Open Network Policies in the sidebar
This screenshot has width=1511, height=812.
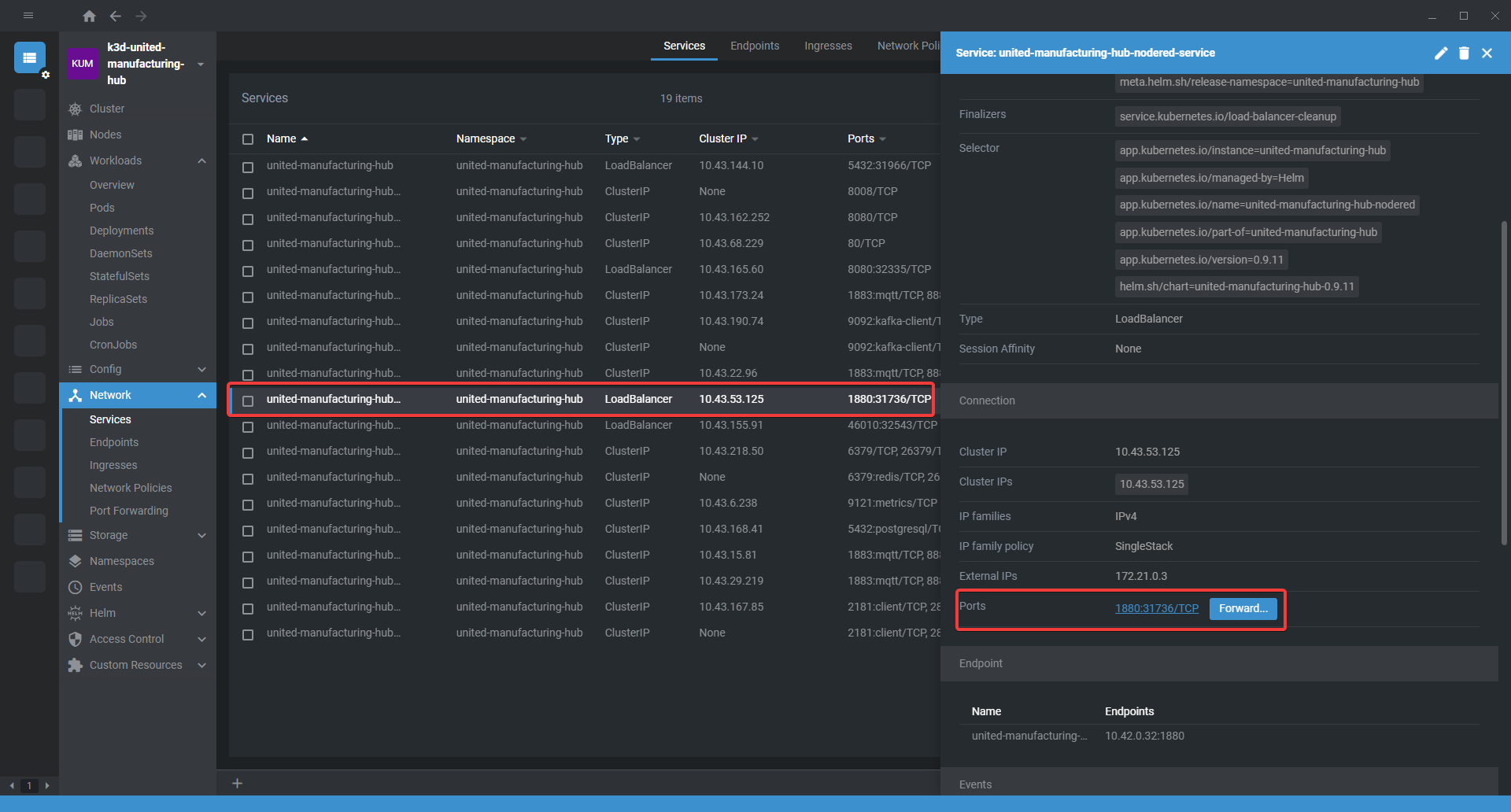(x=131, y=488)
